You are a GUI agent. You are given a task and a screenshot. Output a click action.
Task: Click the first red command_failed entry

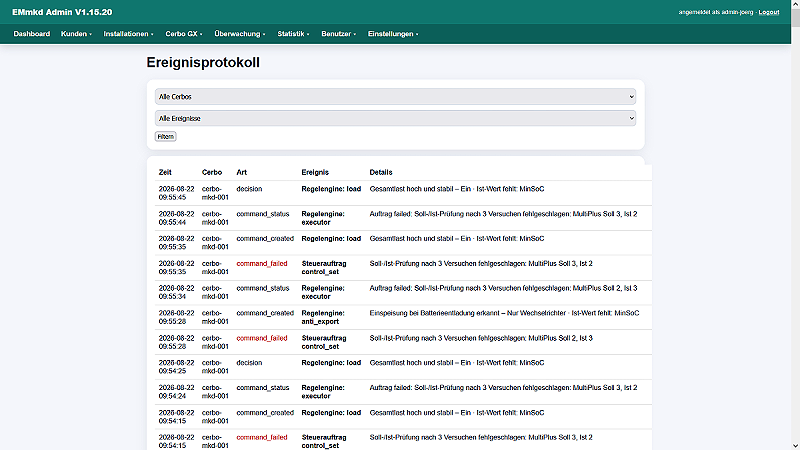pos(262,264)
